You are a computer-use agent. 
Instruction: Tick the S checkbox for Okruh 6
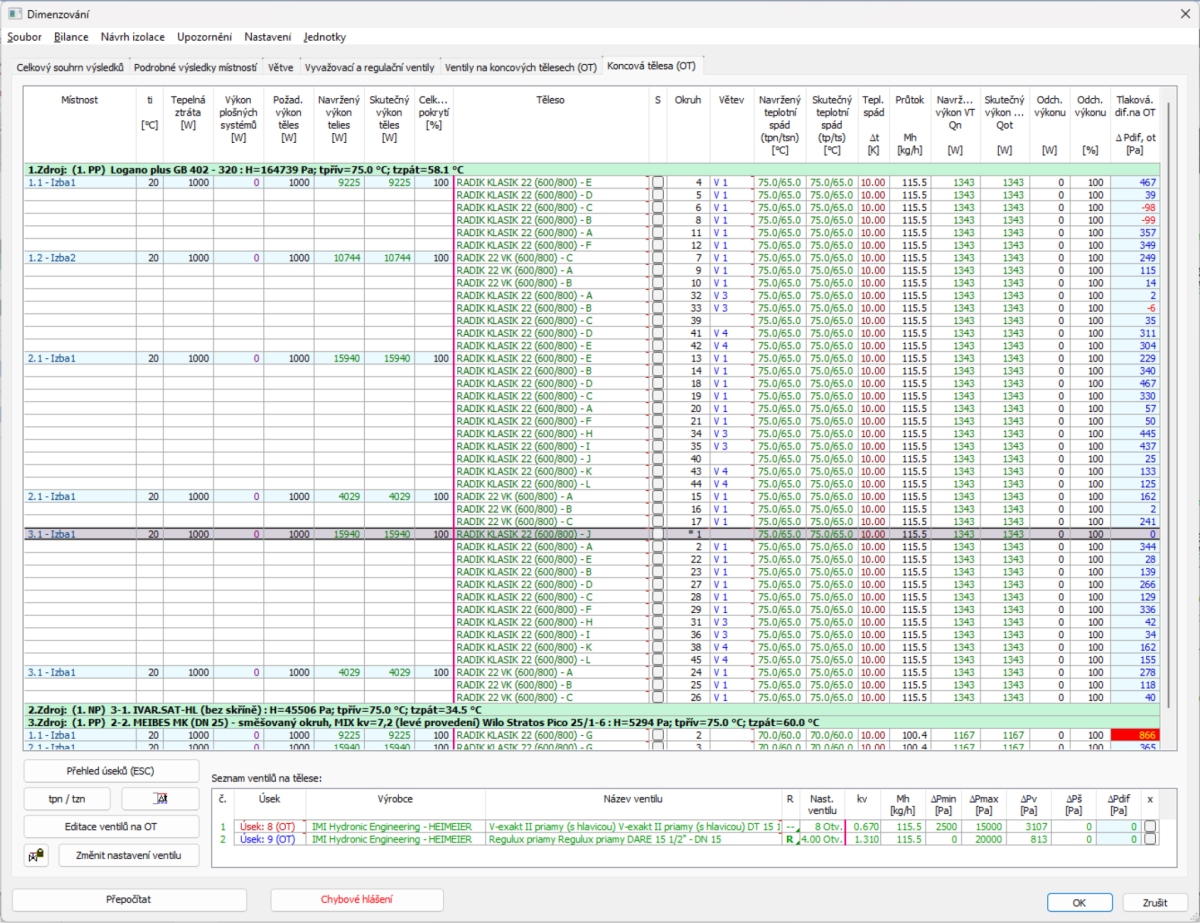point(658,207)
